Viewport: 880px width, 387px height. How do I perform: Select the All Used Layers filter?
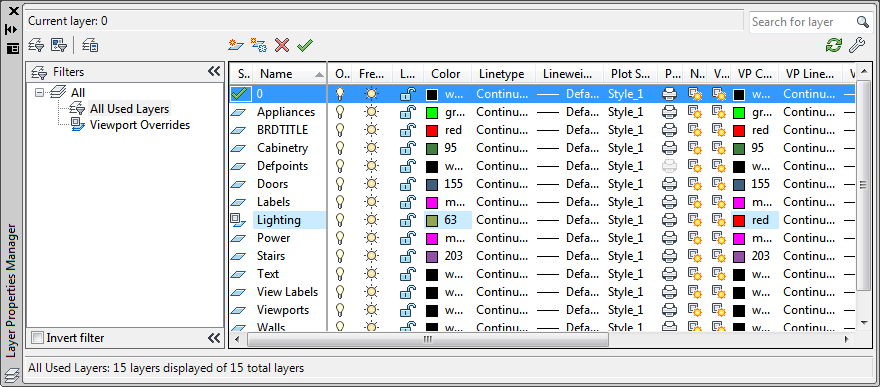click(x=130, y=109)
